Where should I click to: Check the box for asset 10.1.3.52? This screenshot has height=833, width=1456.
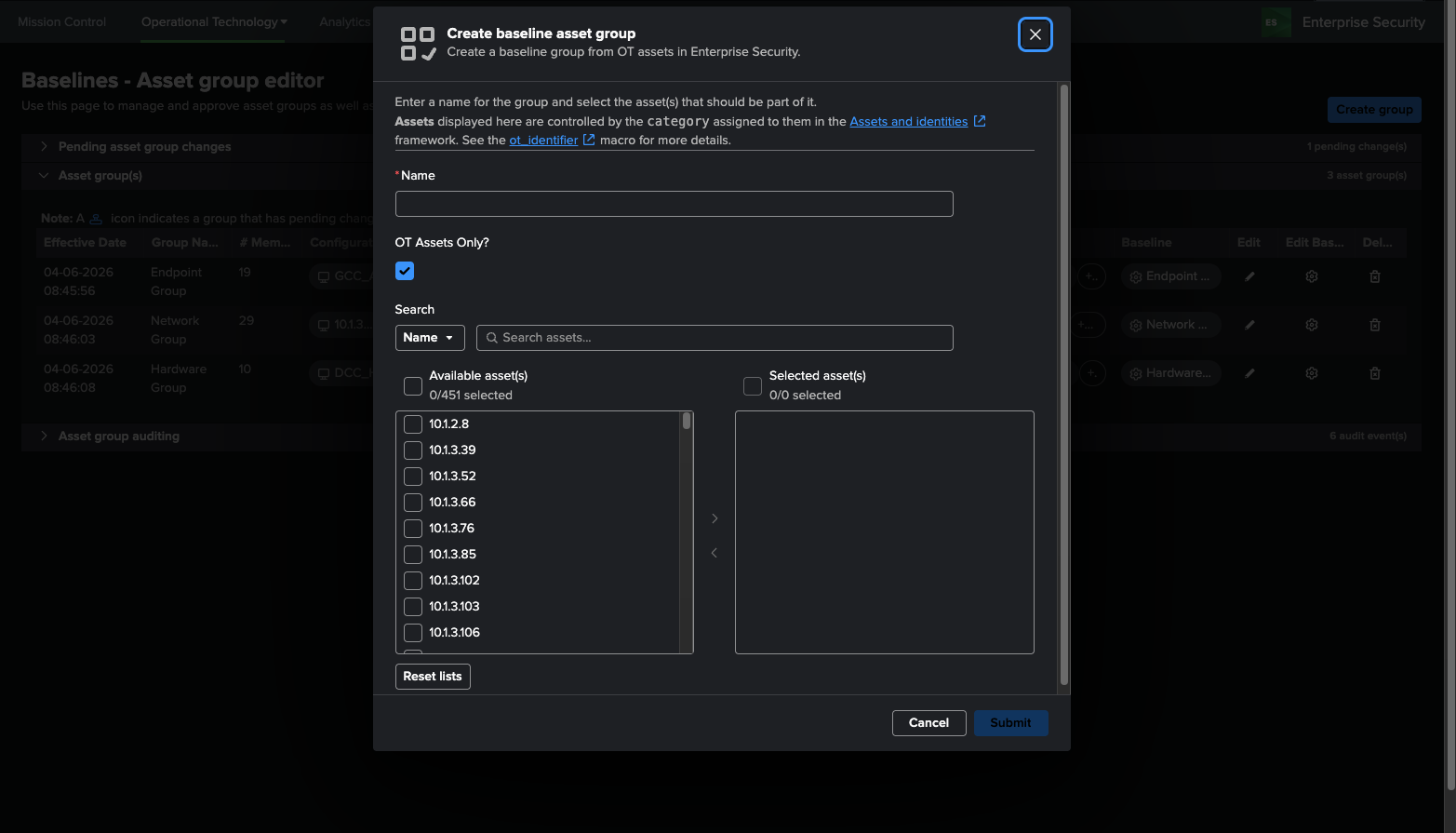pyautogui.click(x=413, y=477)
